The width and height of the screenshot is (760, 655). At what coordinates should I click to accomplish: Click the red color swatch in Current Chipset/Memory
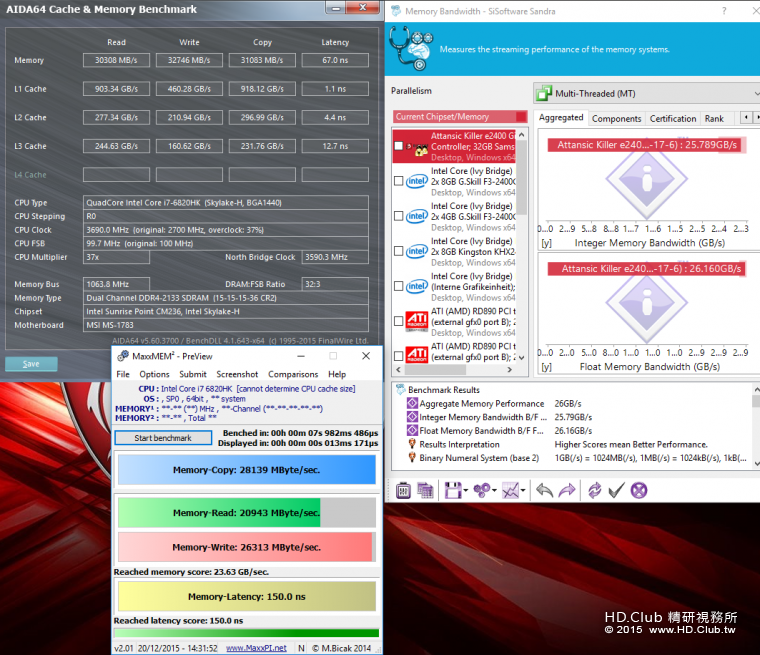pos(521,116)
